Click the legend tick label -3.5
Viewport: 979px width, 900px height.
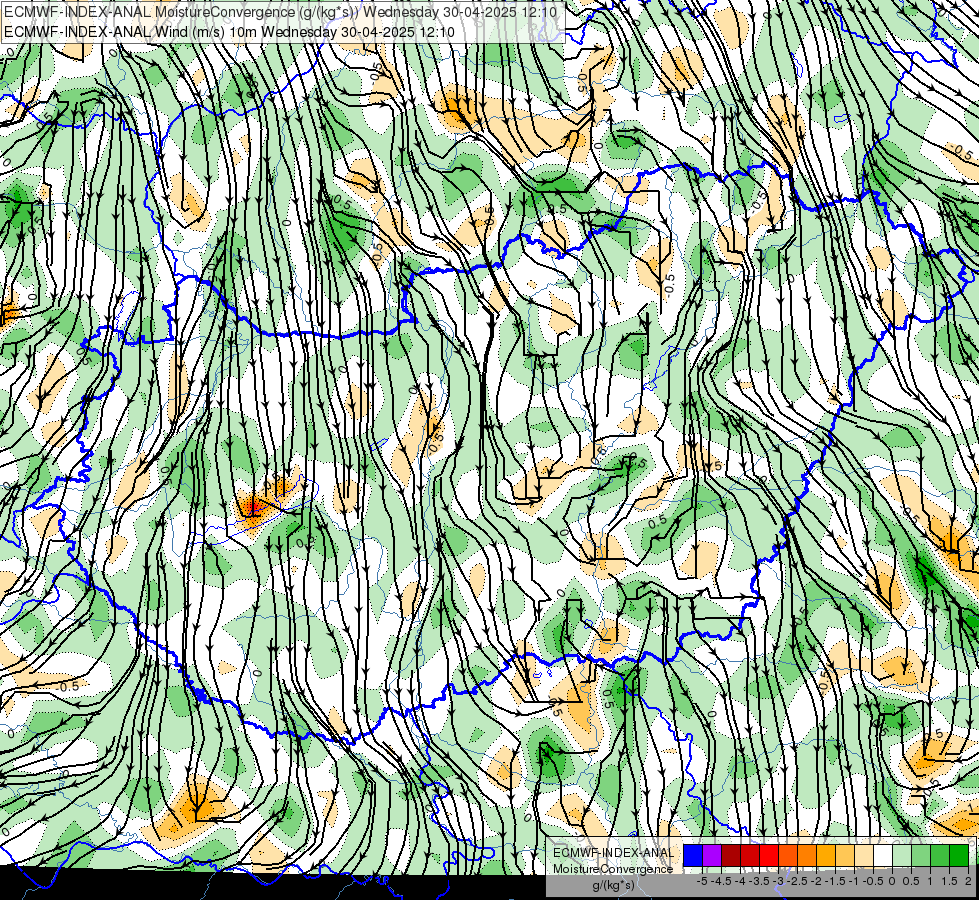click(x=759, y=881)
